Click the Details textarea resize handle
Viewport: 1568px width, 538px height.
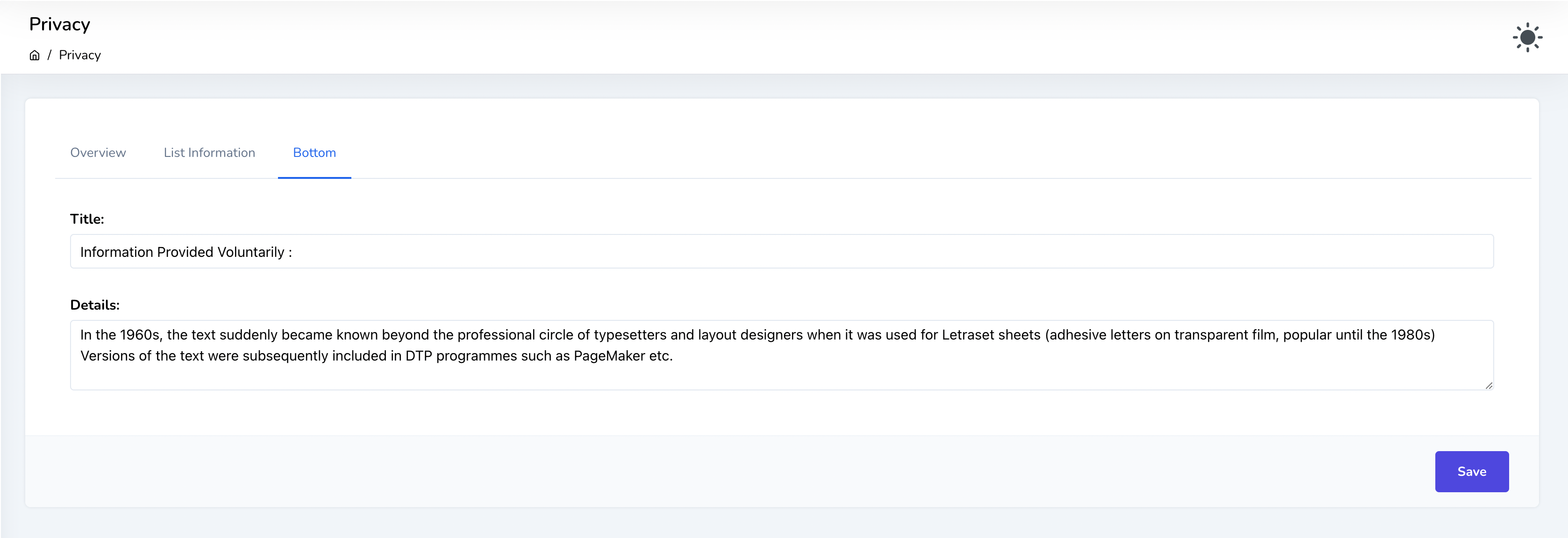point(1488,385)
